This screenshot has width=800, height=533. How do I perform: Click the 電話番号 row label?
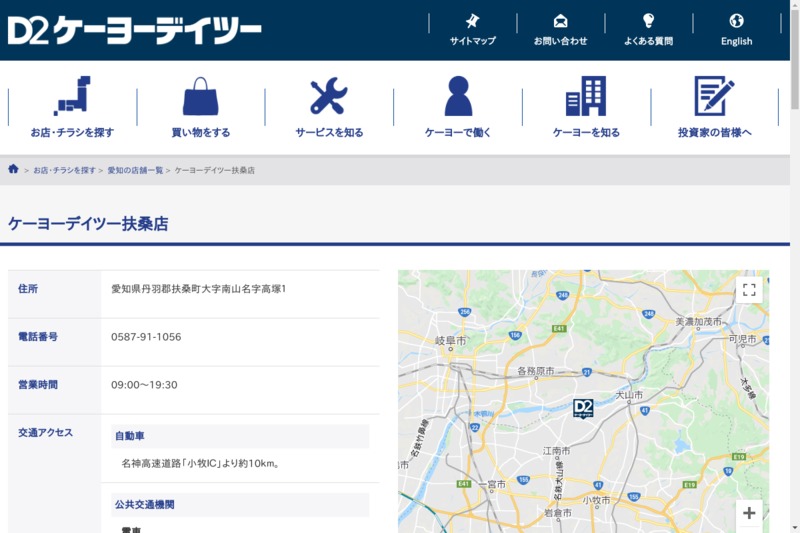pos(38,337)
